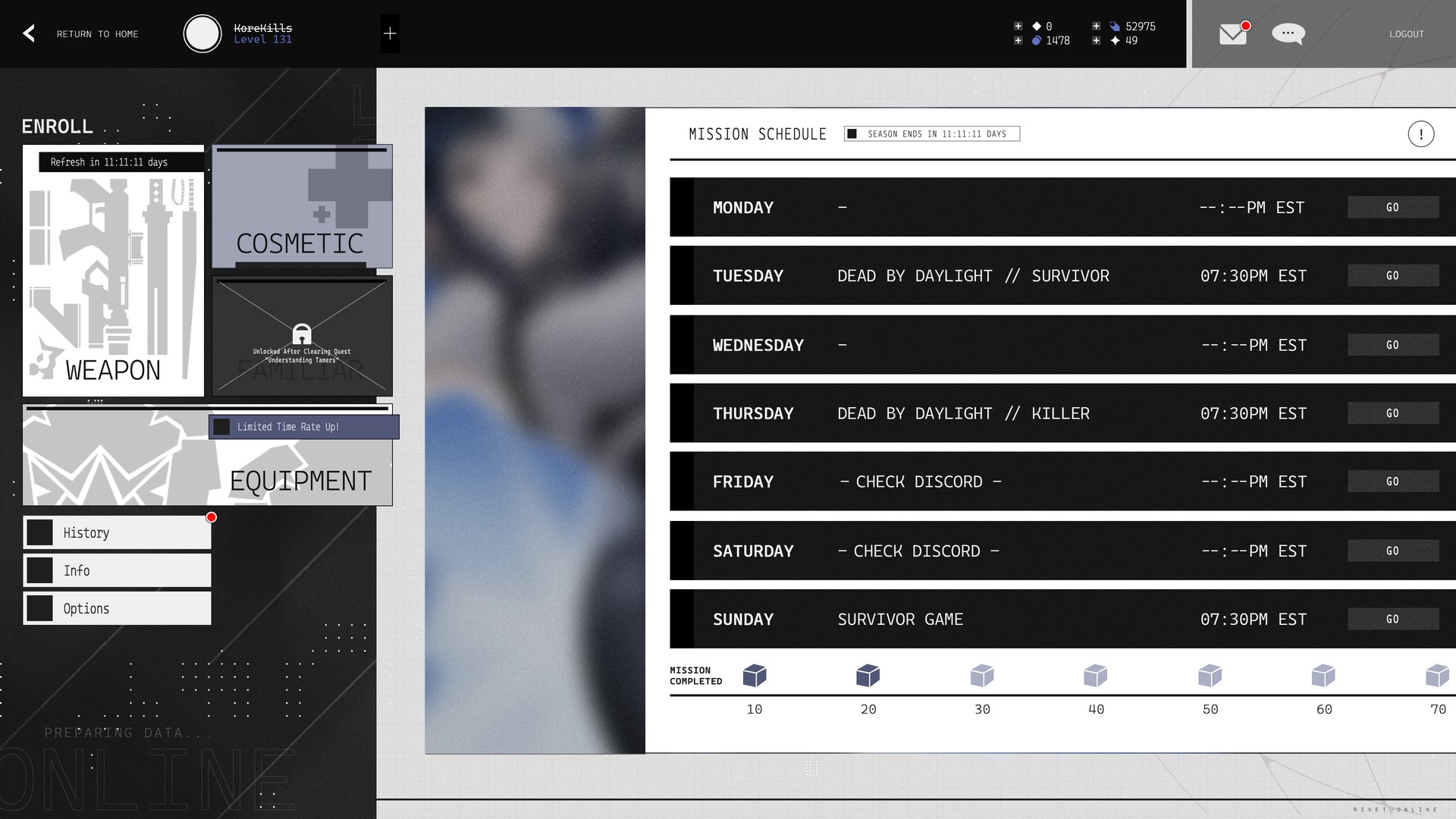Click the plus button beside the profile name
The width and height of the screenshot is (1456, 819).
click(x=390, y=33)
